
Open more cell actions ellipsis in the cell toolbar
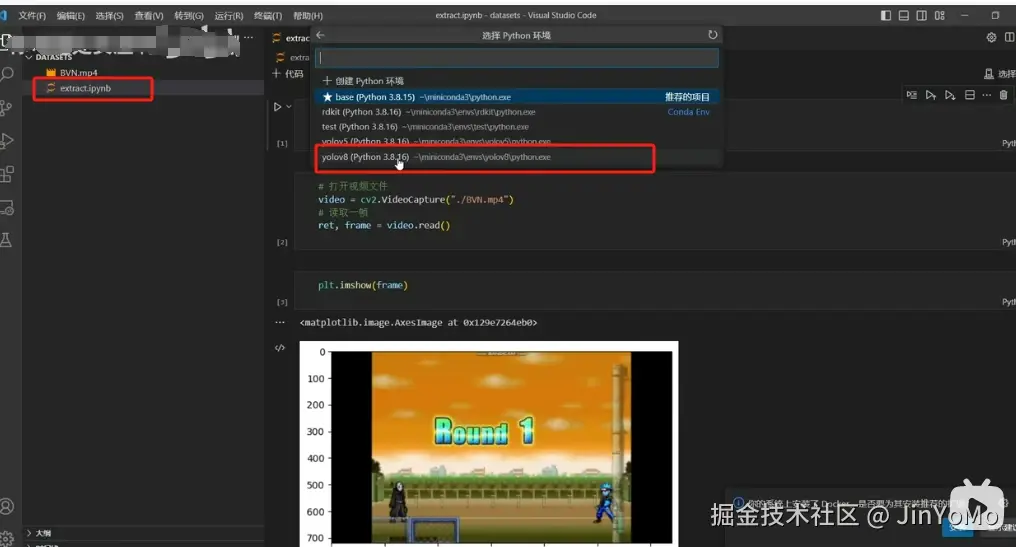986,95
